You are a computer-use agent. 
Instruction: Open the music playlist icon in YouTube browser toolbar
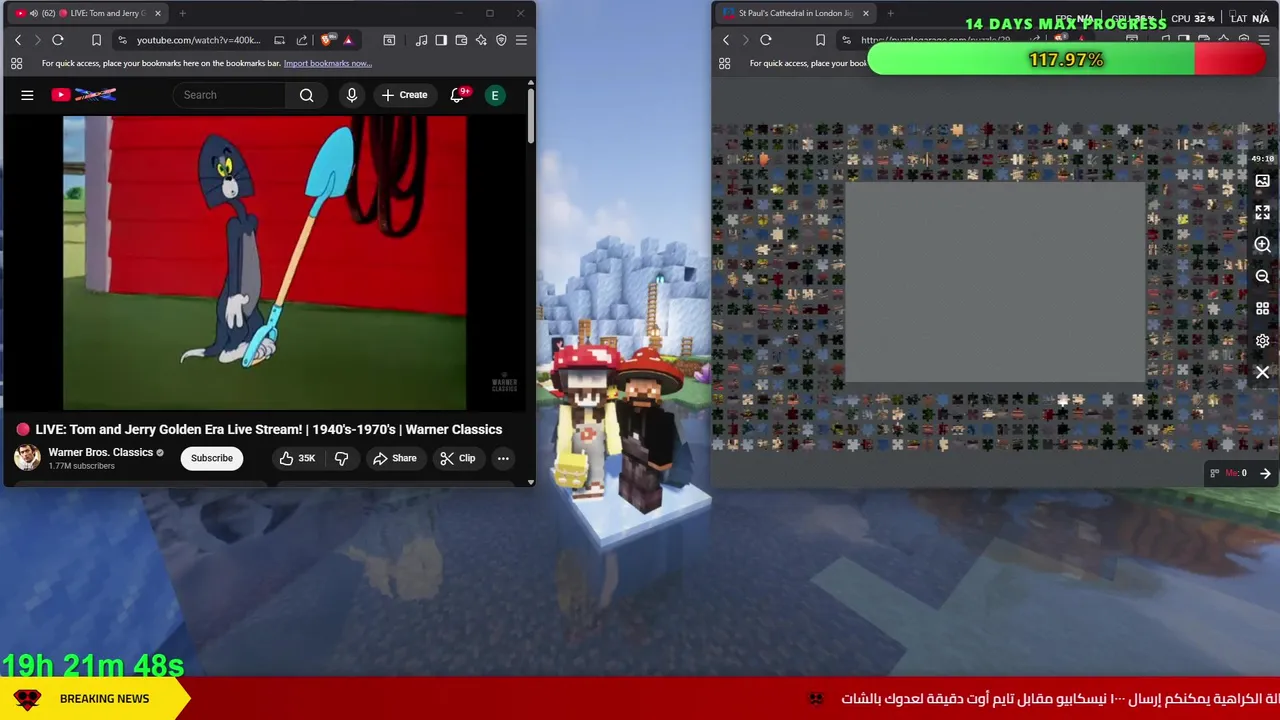pos(421,40)
